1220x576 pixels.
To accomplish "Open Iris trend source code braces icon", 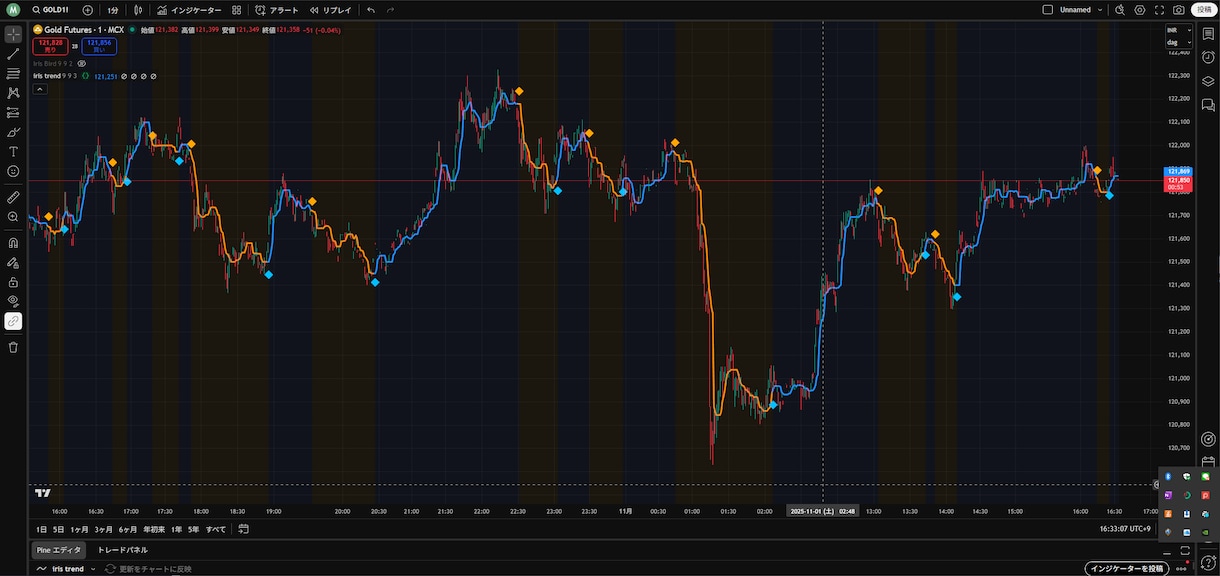I will click(x=85, y=76).
